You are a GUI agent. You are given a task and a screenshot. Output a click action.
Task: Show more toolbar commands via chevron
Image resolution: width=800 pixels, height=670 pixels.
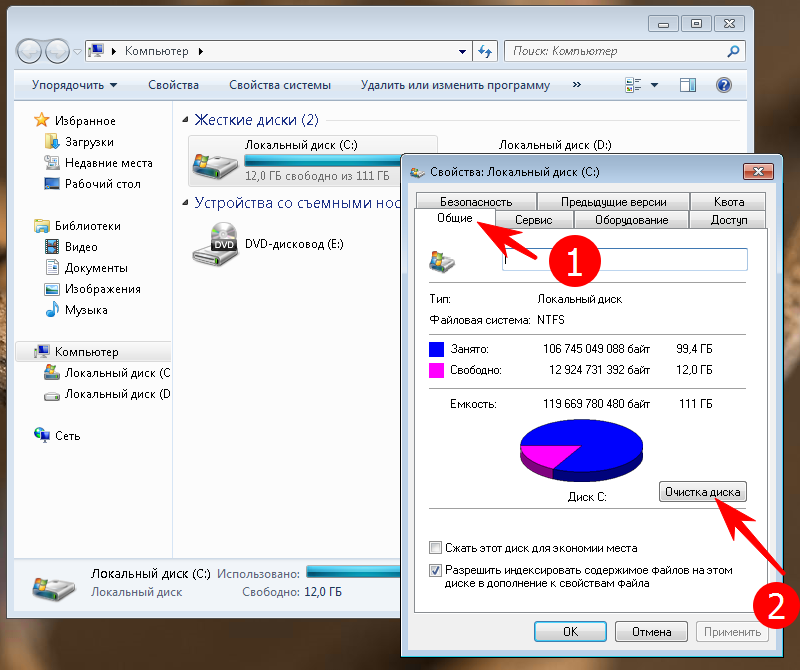[577, 85]
